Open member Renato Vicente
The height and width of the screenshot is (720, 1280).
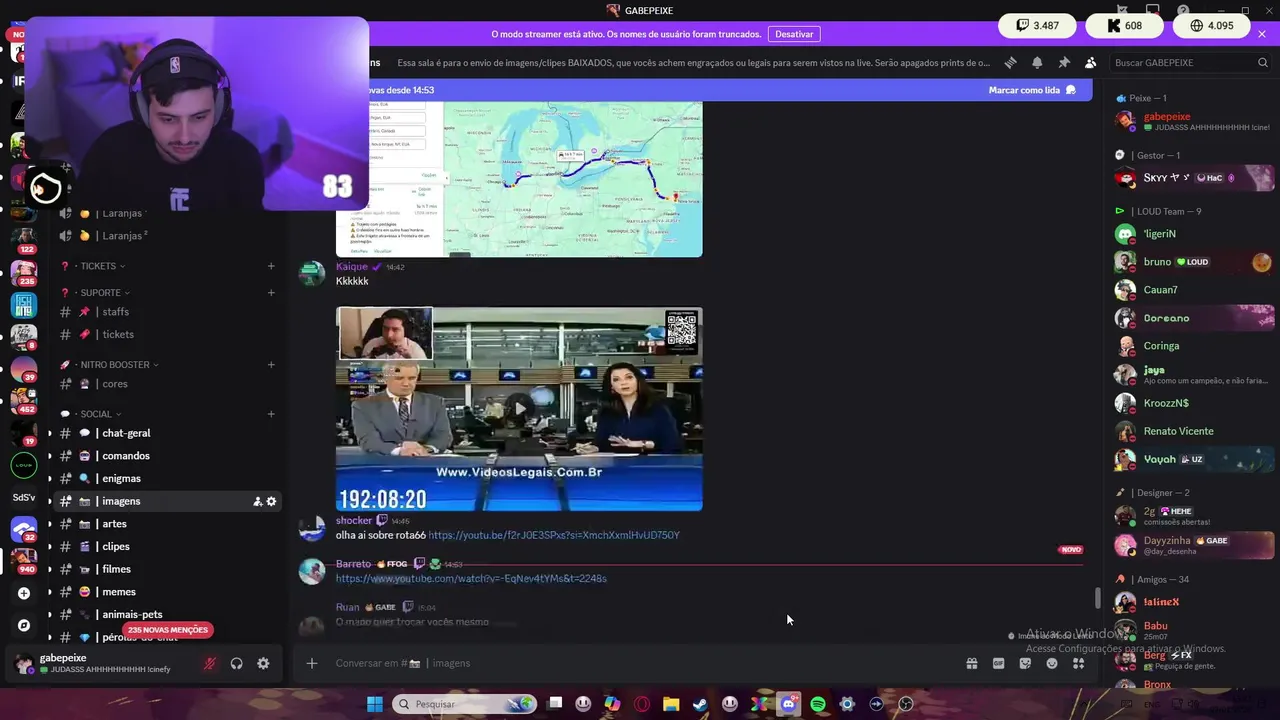[x=1194, y=431]
